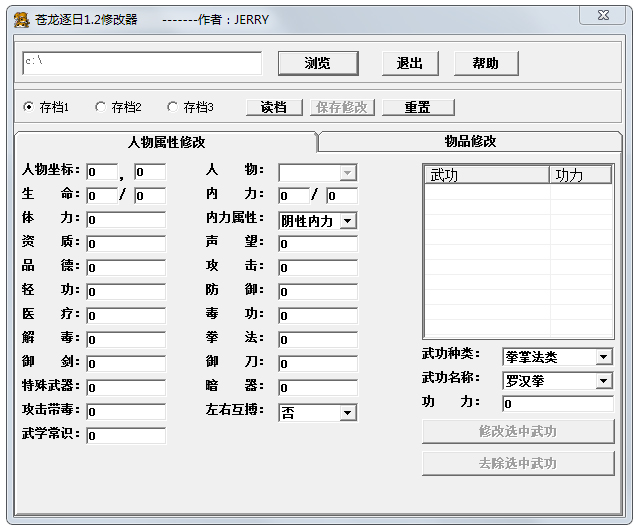Open the 武功名称 dropdown list
638x529 pixels.
pos(603,381)
